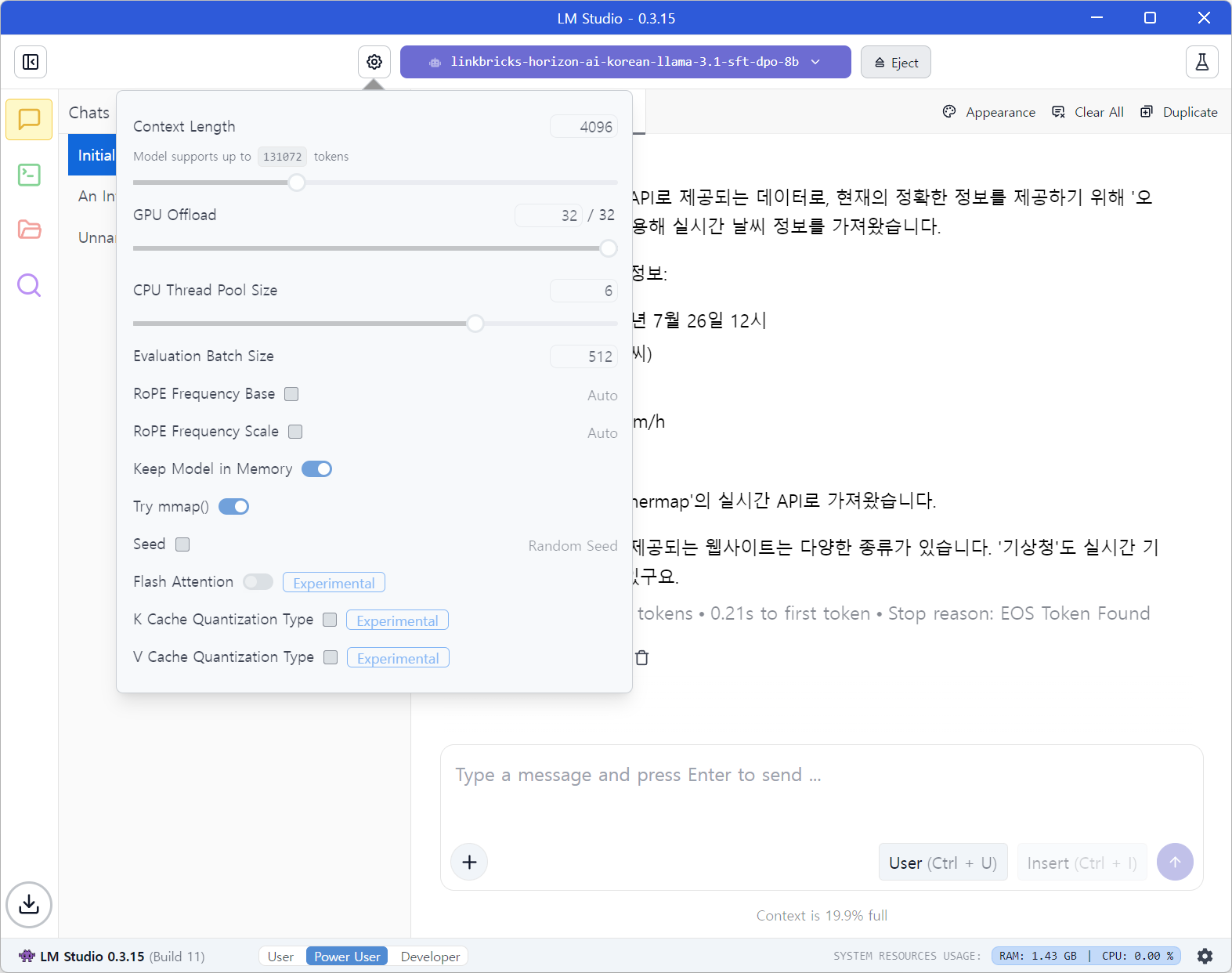Viewport: 1232px width, 973px height.
Task: Click V Cache Experimental tag
Action: pyautogui.click(x=398, y=658)
